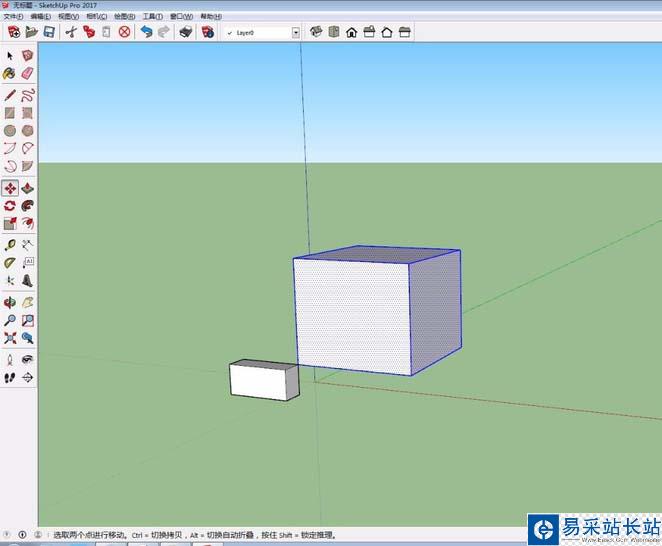The height and width of the screenshot is (546, 662).
Task: Open the 工具(T) menu
Action: (152, 16)
